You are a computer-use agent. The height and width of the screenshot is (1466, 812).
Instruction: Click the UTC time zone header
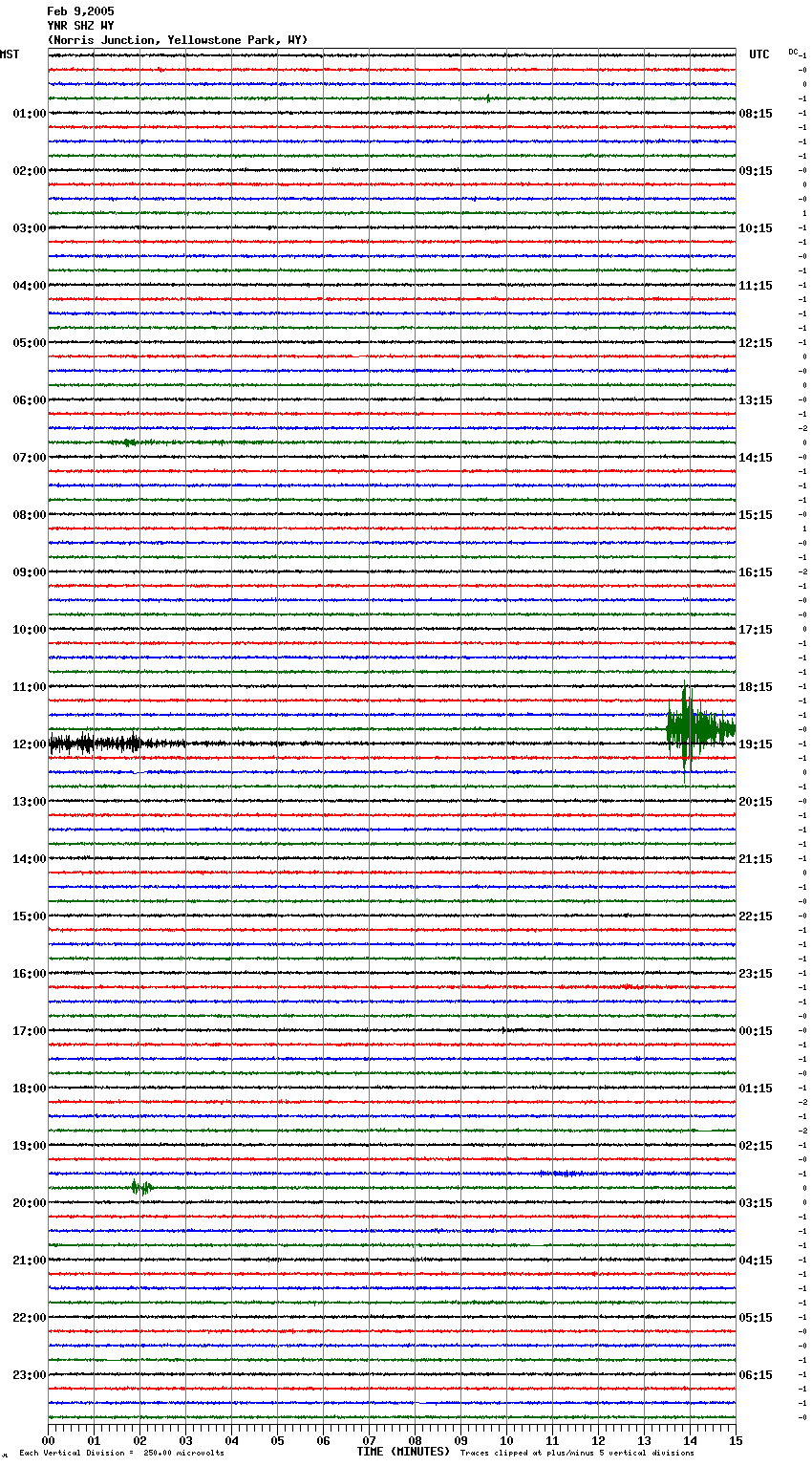(x=759, y=54)
